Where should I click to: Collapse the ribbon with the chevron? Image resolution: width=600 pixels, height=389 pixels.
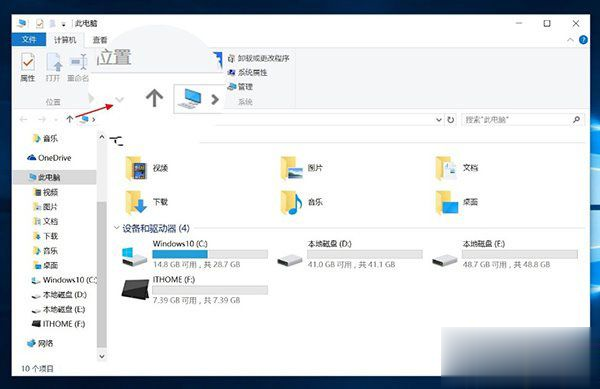click(x=570, y=40)
